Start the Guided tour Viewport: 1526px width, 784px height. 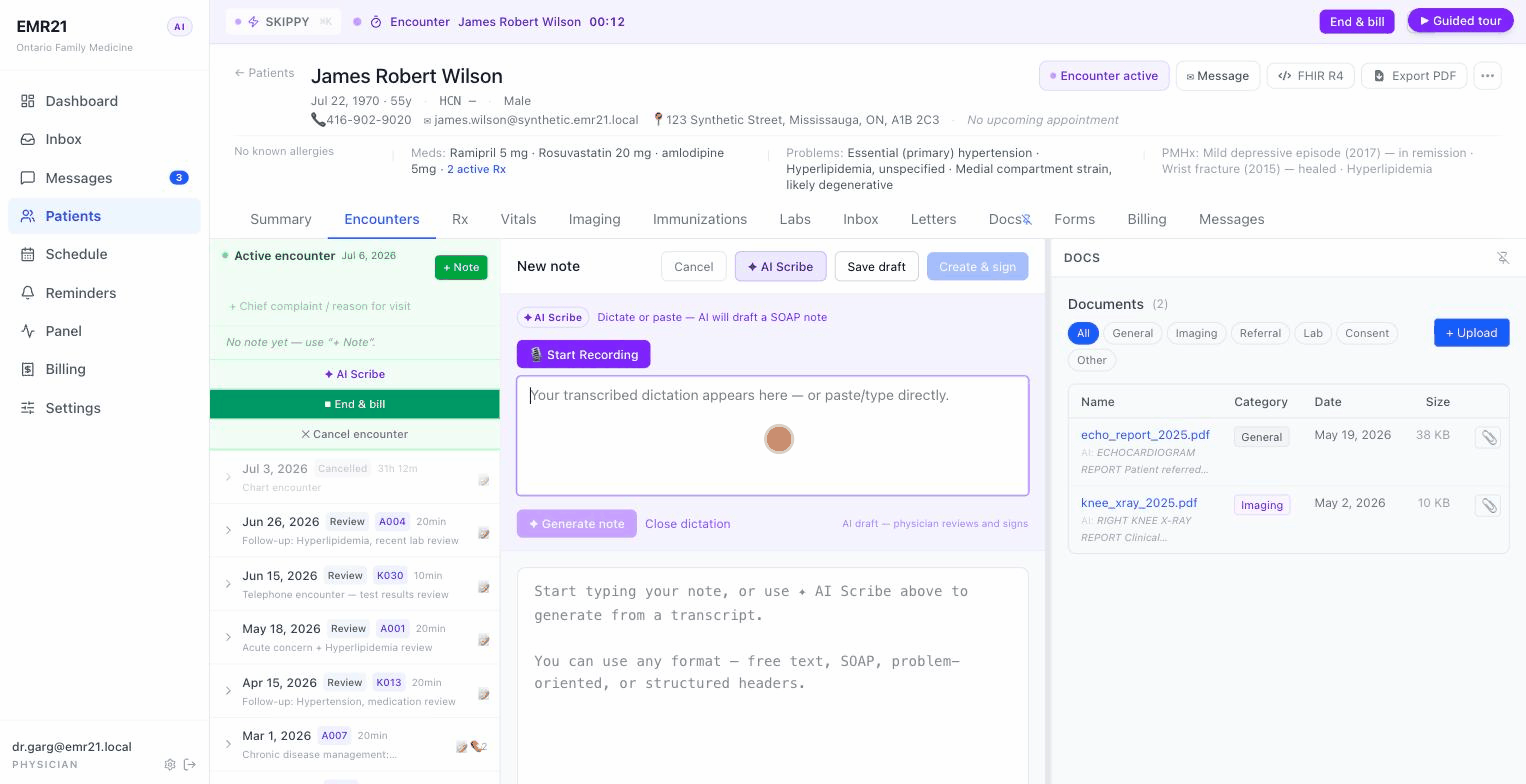coord(1461,20)
